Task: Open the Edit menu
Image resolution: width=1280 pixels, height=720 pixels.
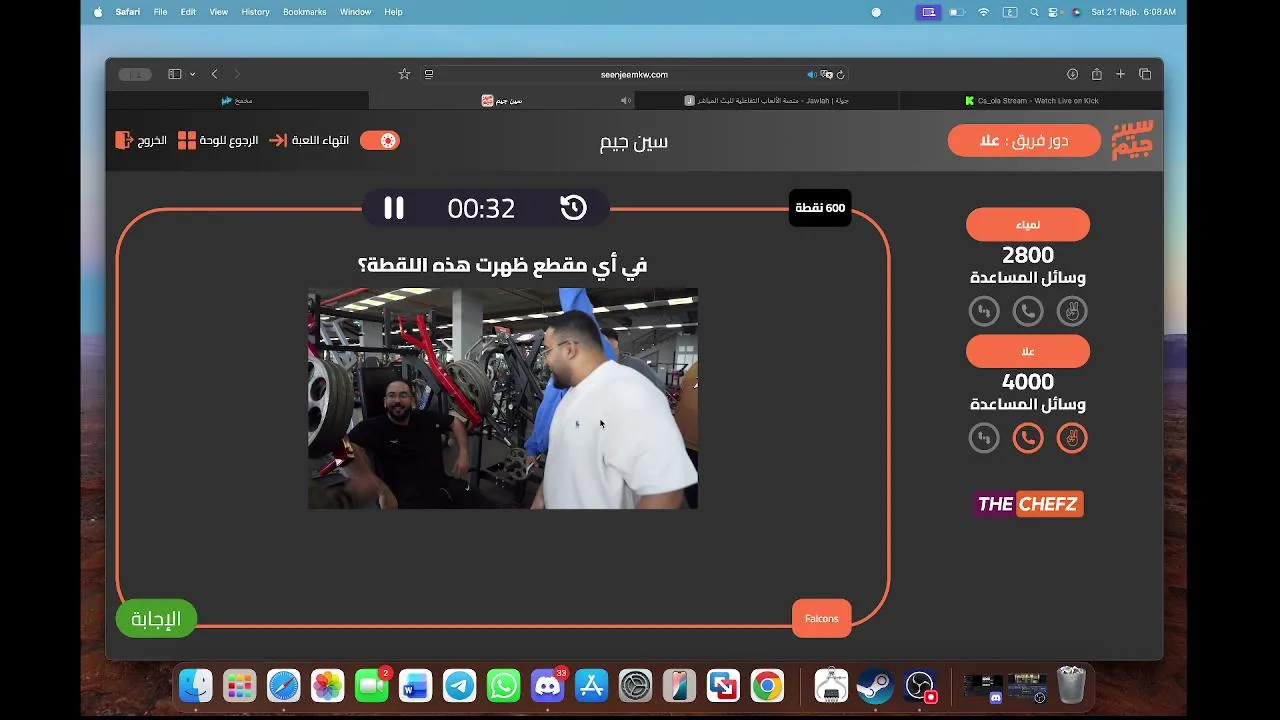Action: (188, 12)
